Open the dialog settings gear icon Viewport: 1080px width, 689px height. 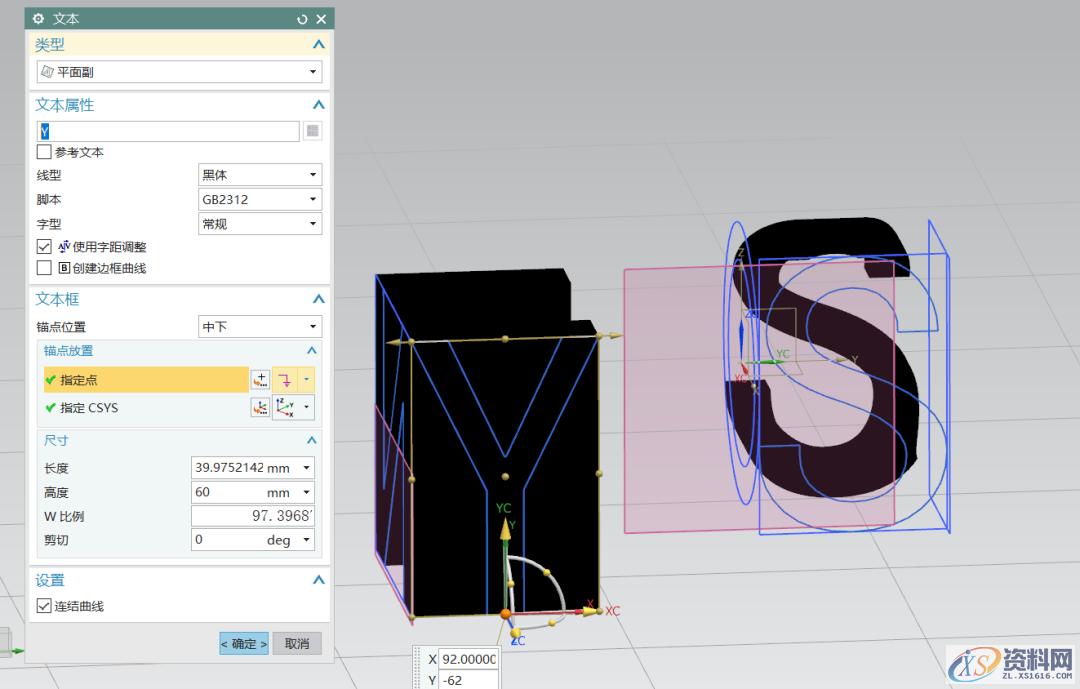click(39, 19)
